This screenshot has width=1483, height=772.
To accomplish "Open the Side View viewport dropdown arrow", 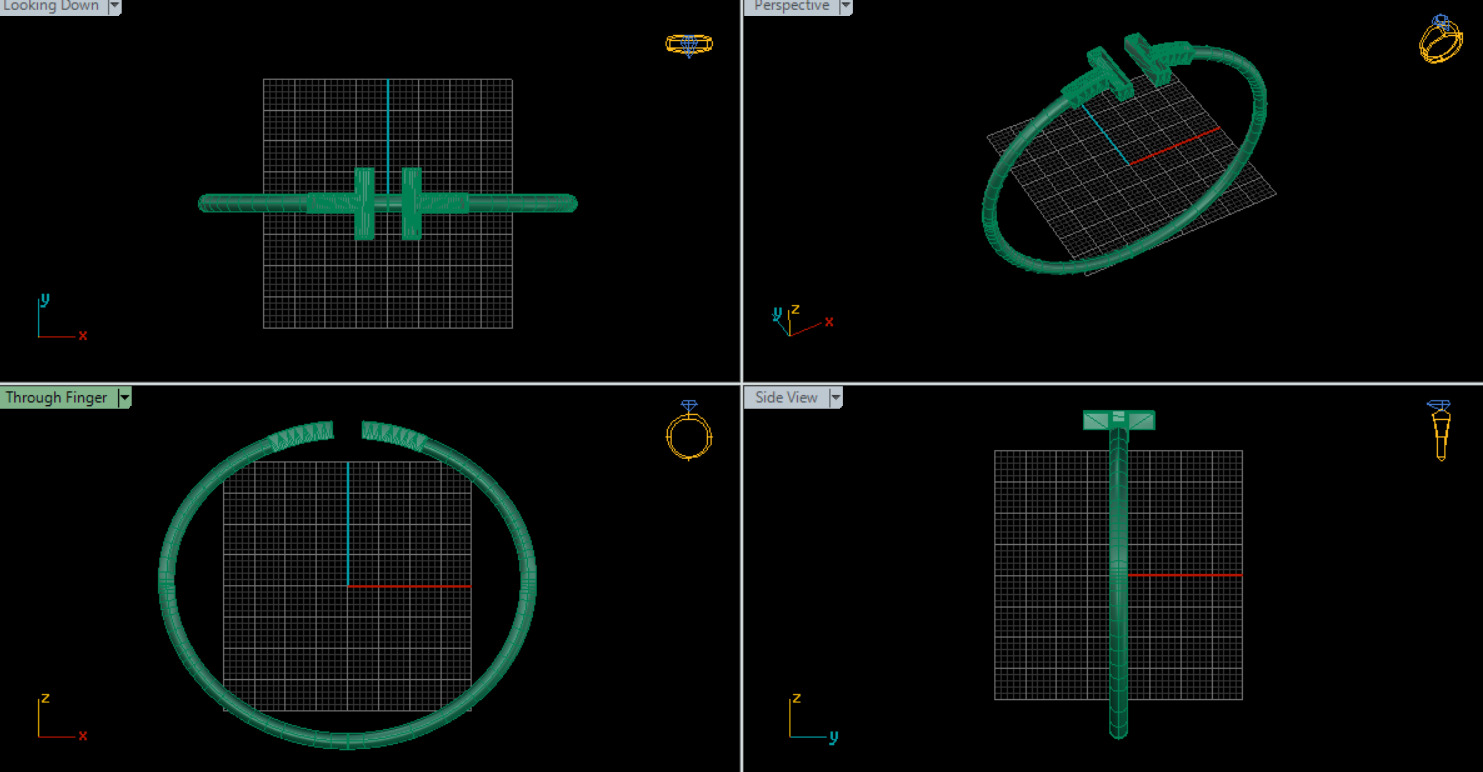I will tap(835, 397).
